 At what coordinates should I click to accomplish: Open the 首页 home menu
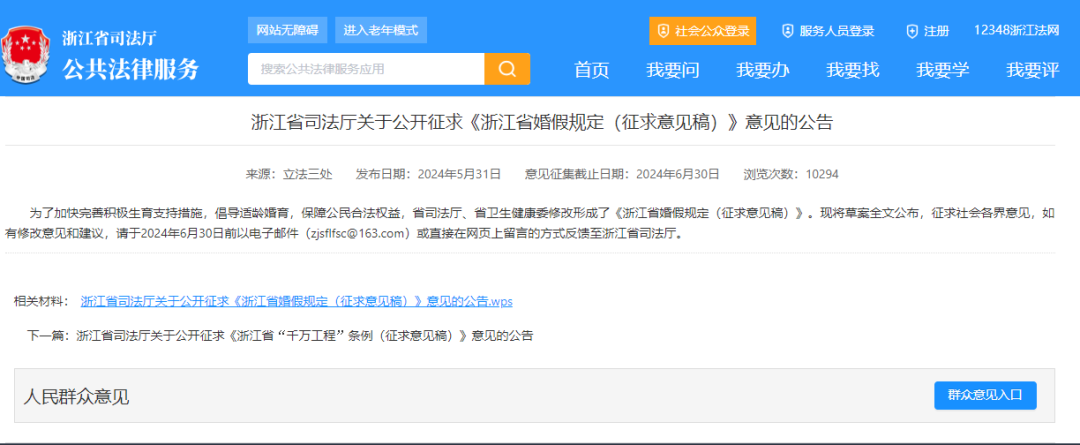pyautogui.click(x=591, y=70)
